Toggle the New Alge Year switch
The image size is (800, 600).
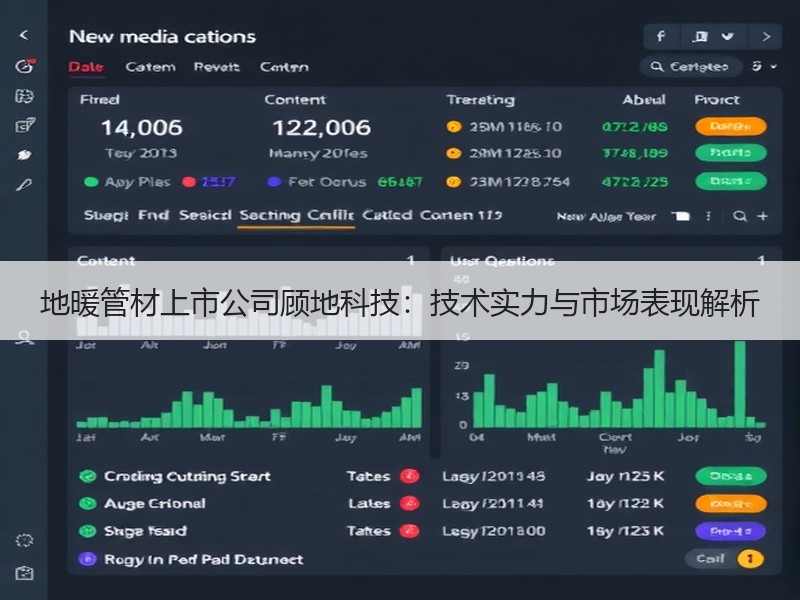click(x=681, y=216)
